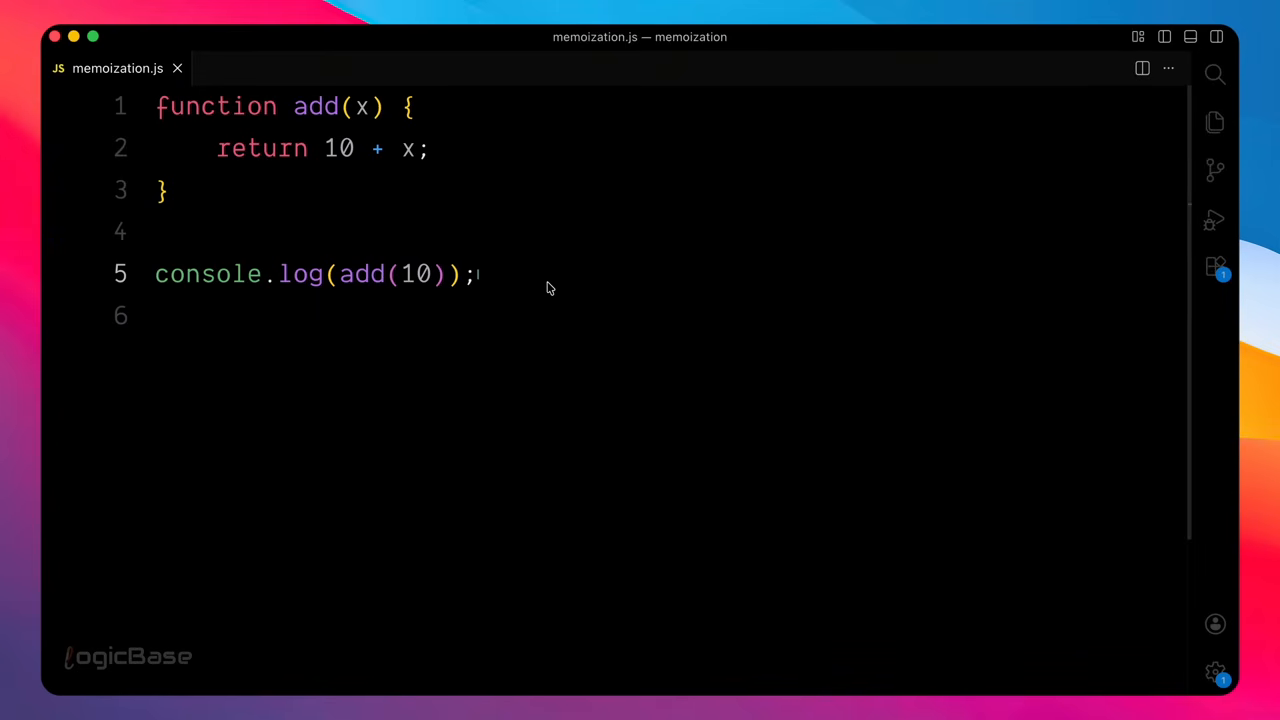Click the "function" keyword on line 1
Image resolution: width=1280 pixels, height=720 pixels.
[x=216, y=106]
